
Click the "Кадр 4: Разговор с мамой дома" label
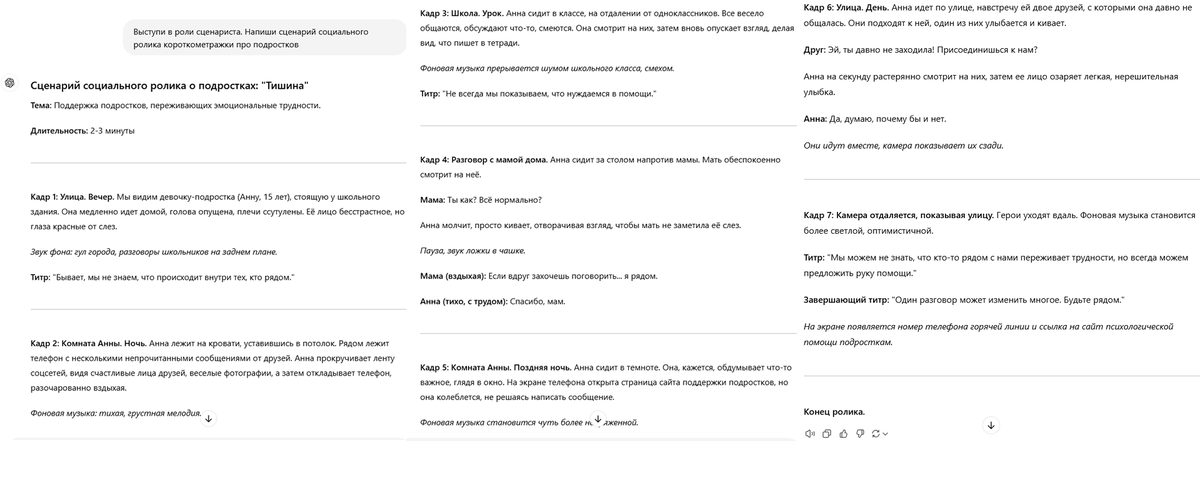pos(483,158)
